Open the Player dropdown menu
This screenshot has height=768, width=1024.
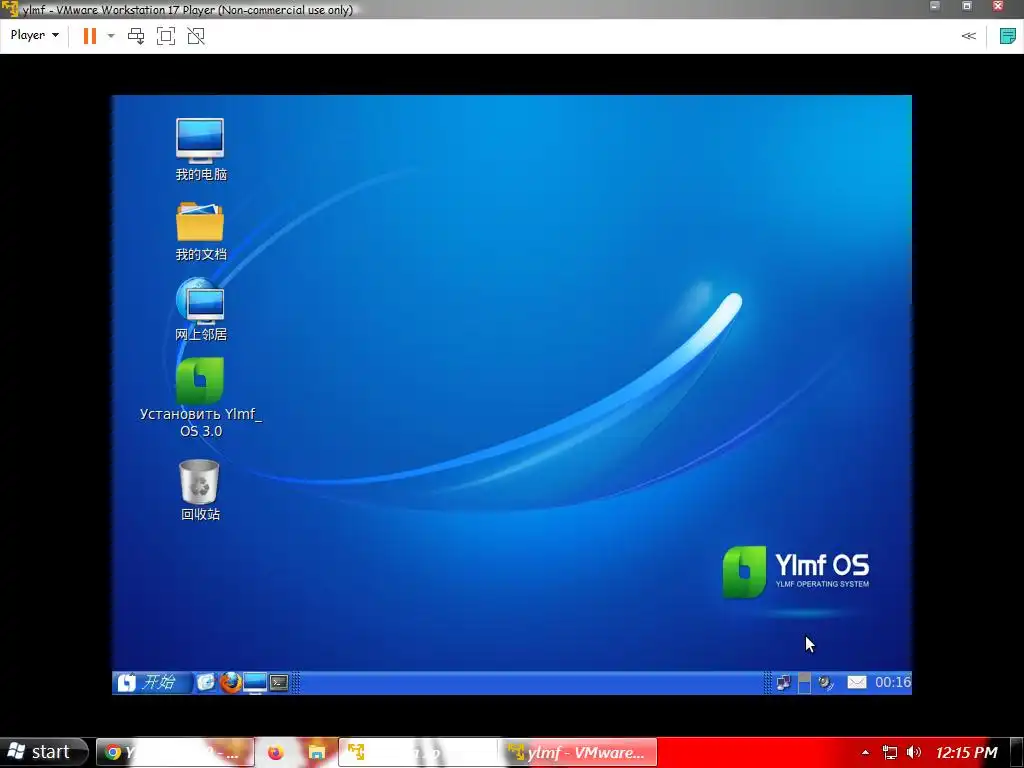[35, 35]
